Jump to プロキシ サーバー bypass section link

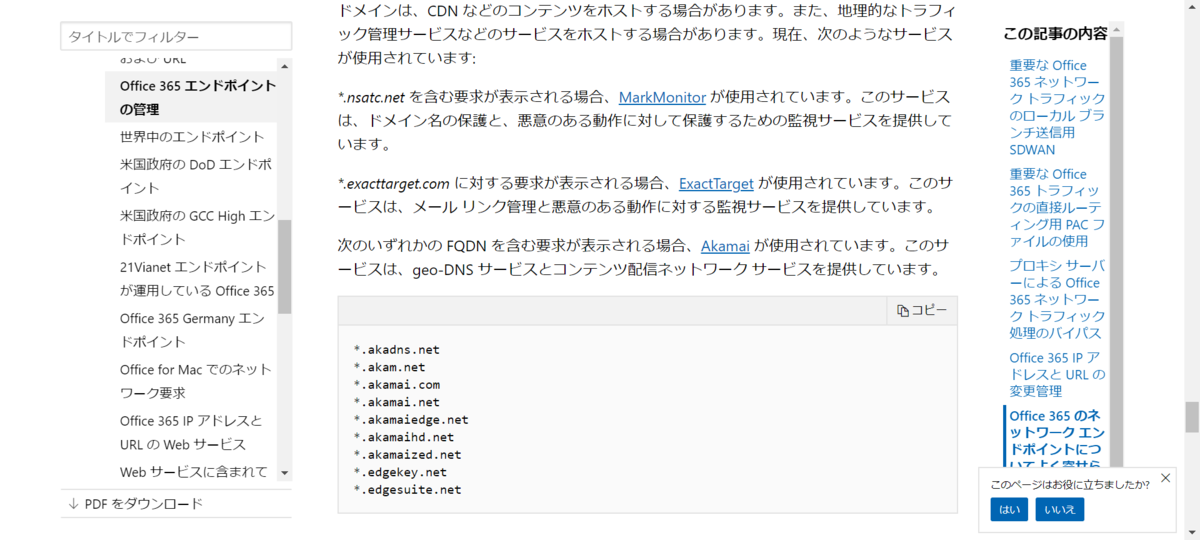pos(1057,299)
